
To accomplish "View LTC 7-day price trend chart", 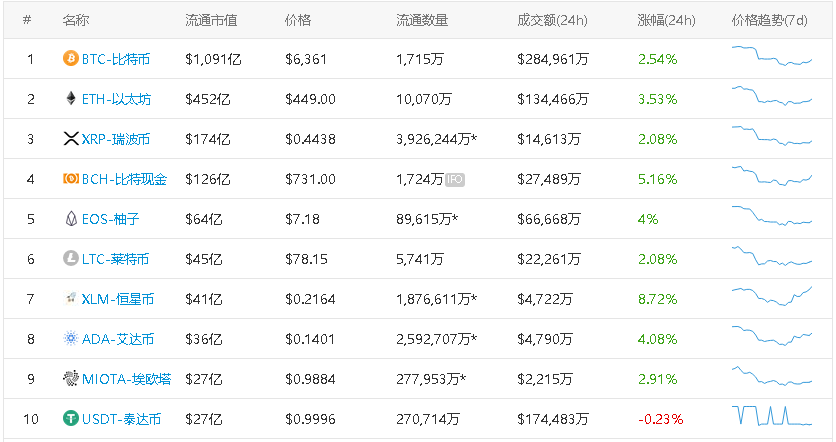I will 772,255.
